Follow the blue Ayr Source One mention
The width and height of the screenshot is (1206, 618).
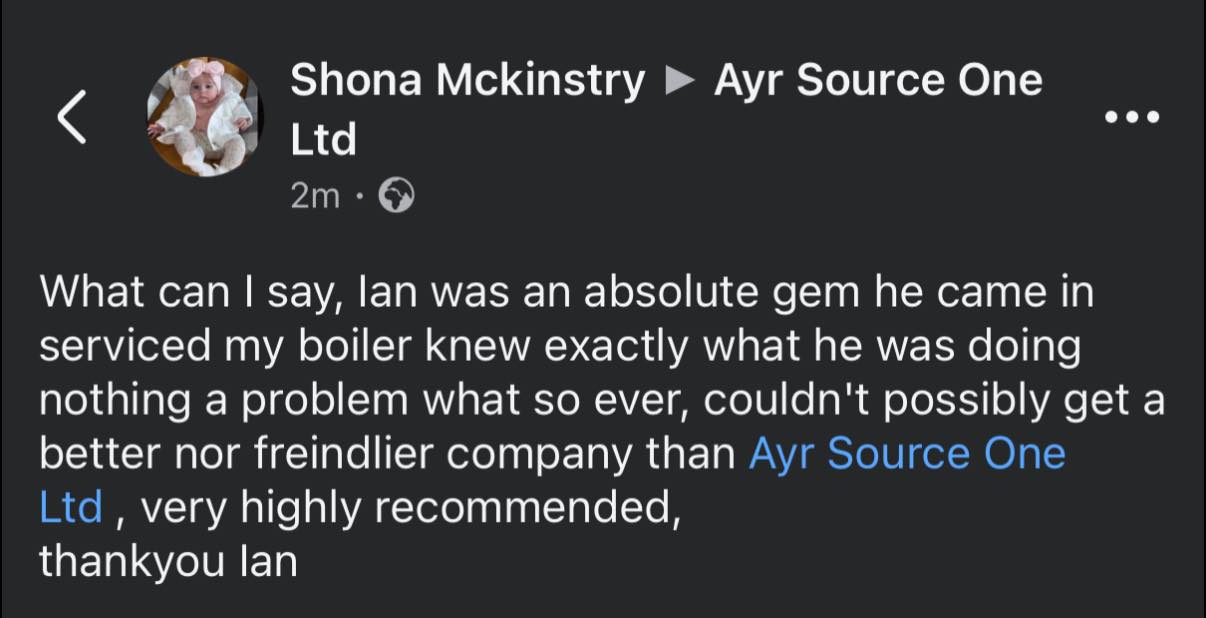point(906,454)
